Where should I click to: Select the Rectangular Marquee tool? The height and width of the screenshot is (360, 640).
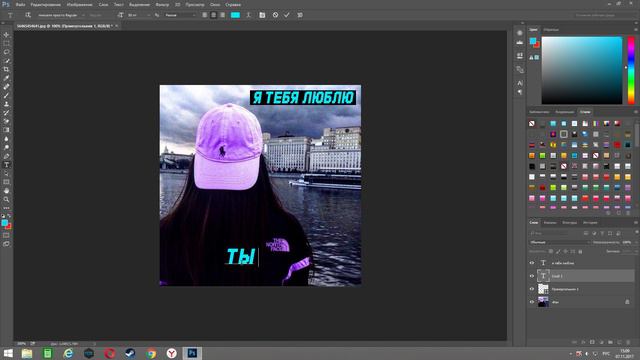[6, 43]
